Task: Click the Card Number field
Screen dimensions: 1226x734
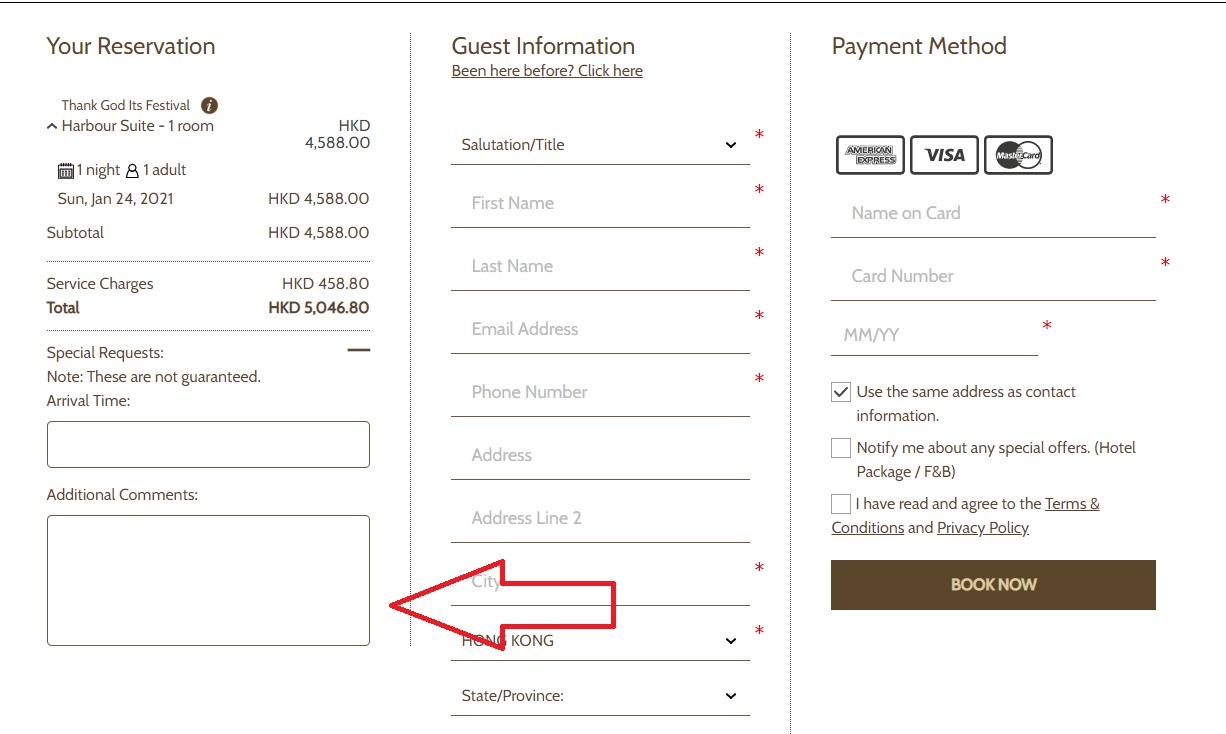Action: pyautogui.click(x=993, y=276)
